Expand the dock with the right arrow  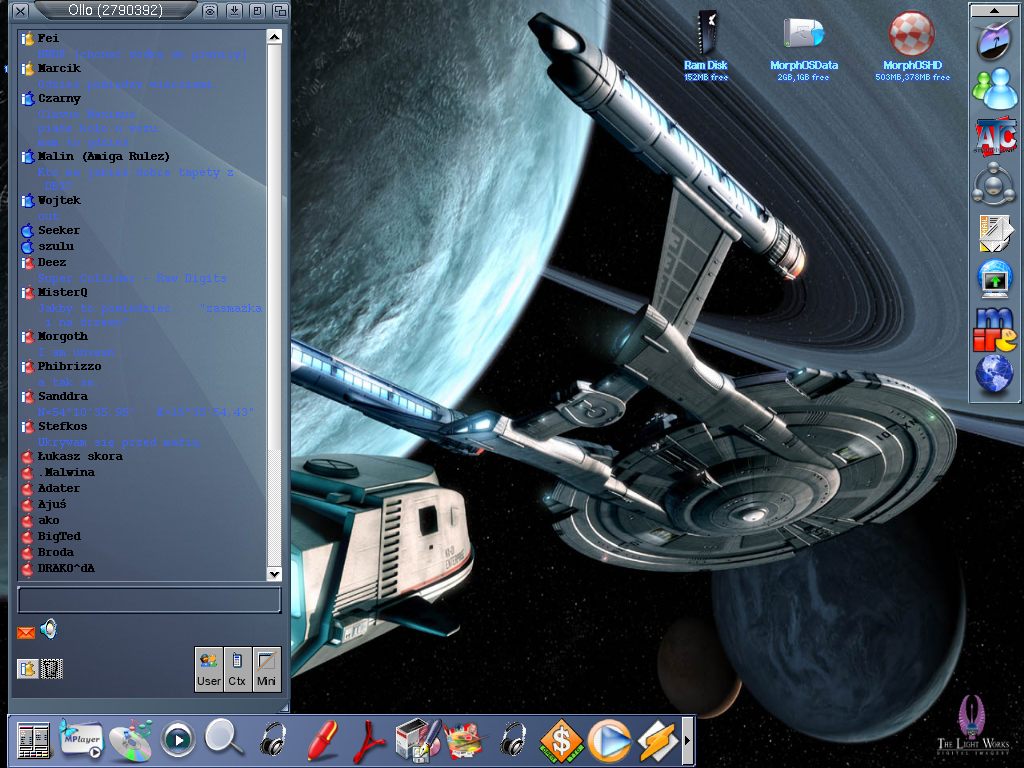[687, 741]
